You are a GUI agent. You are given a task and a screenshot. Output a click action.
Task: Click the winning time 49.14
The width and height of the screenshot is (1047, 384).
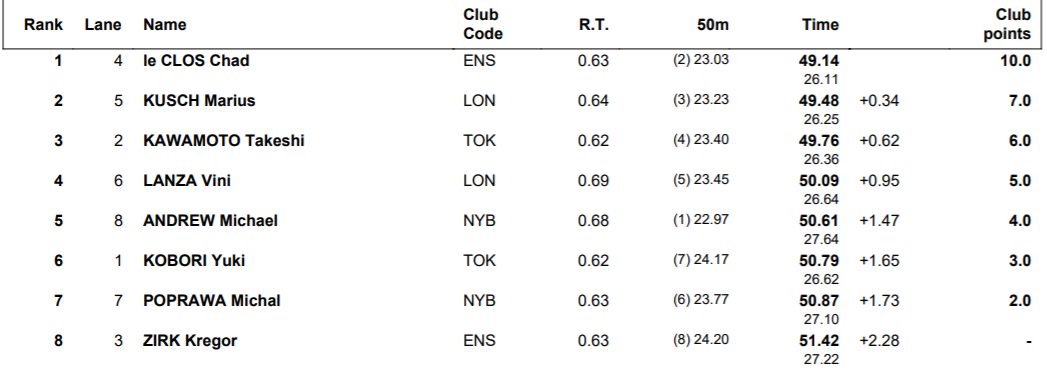[x=819, y=61]
